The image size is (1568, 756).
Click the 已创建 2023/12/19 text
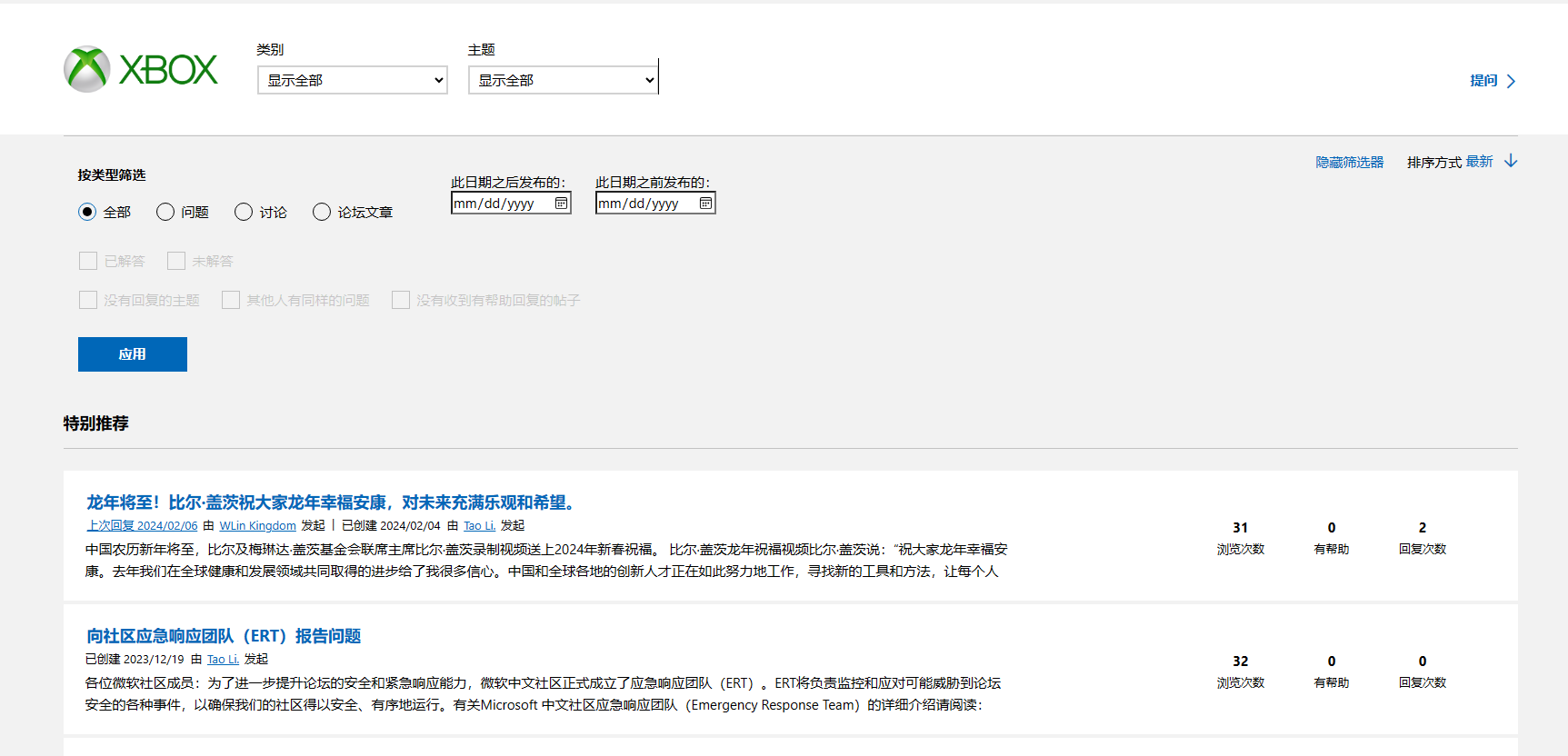[135, 659]
